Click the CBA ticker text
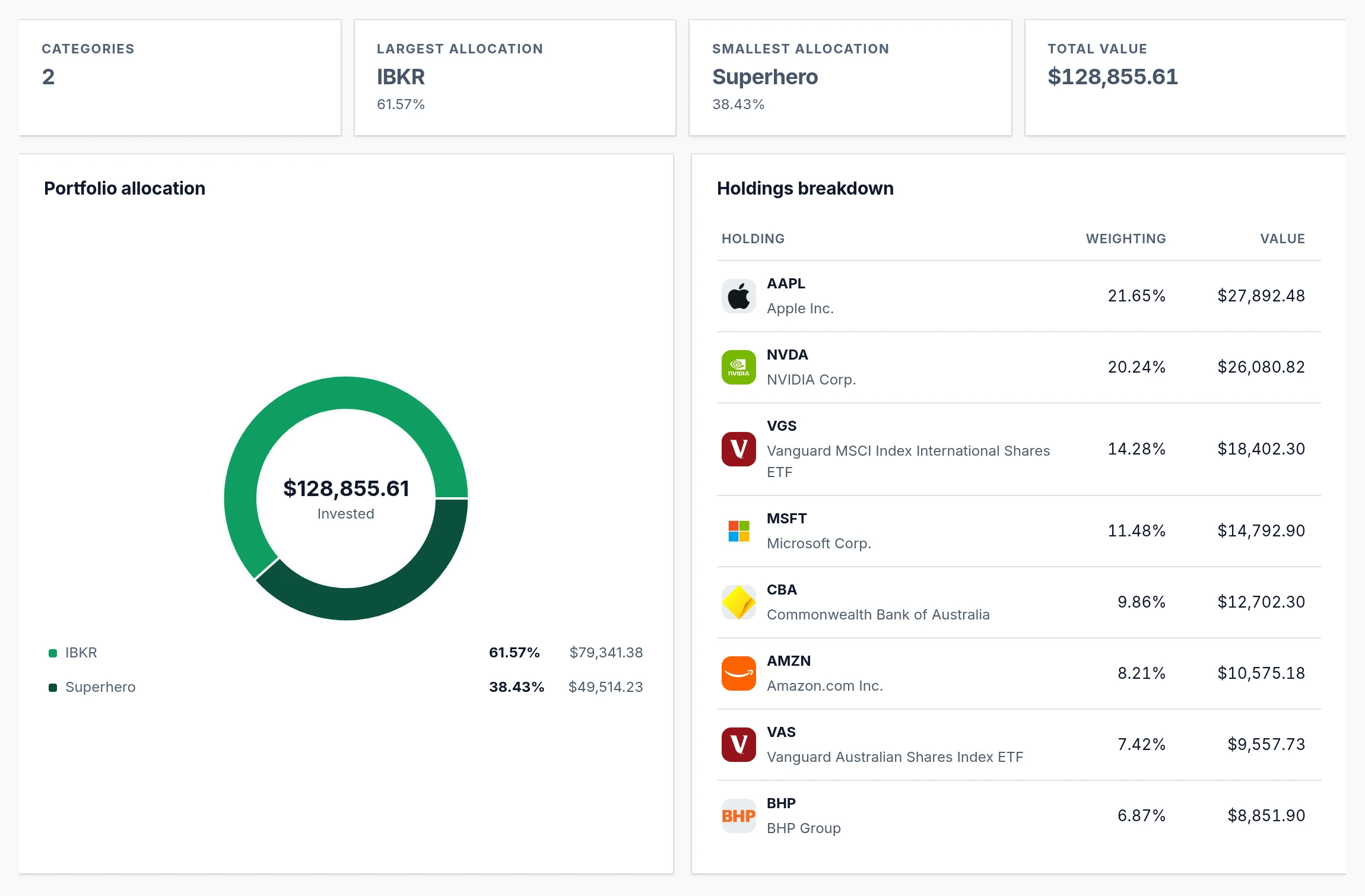 [782, 590]
